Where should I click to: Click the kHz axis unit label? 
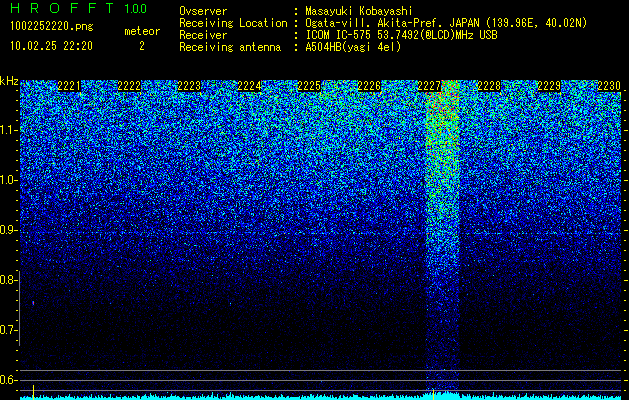pyautogui.click(x=9, y=81)
